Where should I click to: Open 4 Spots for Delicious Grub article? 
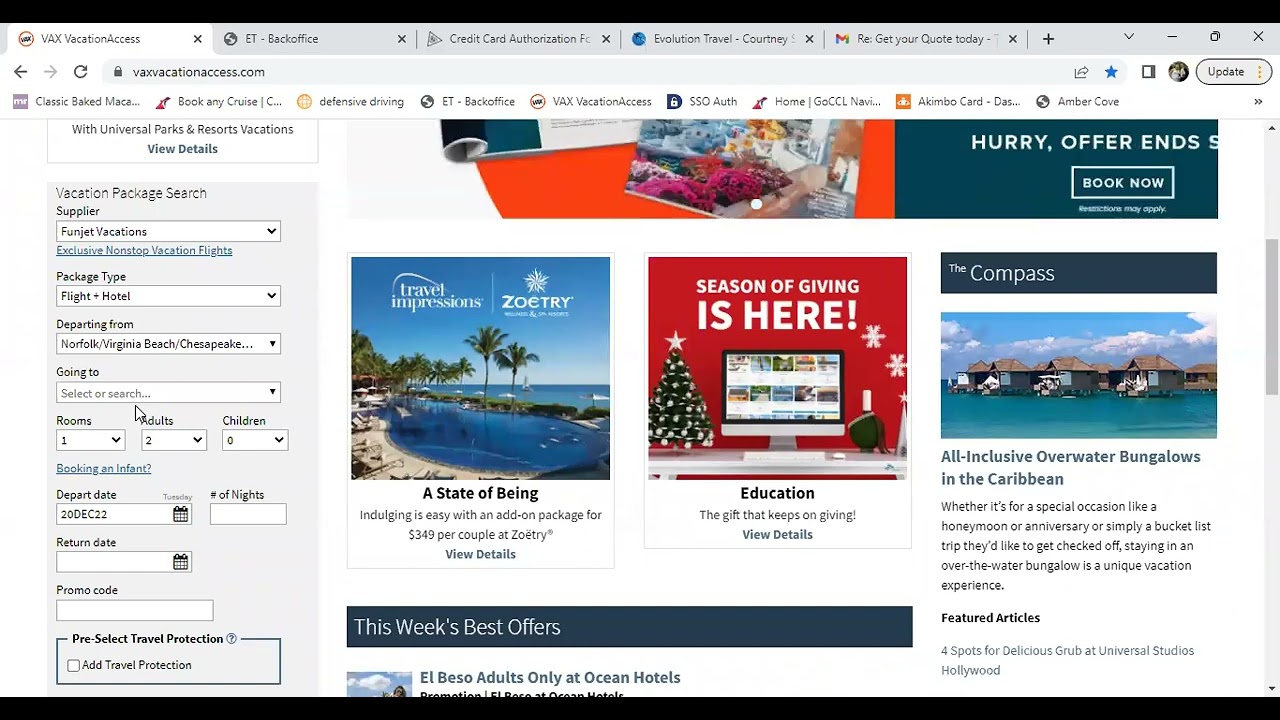[x=1067, y=661]
